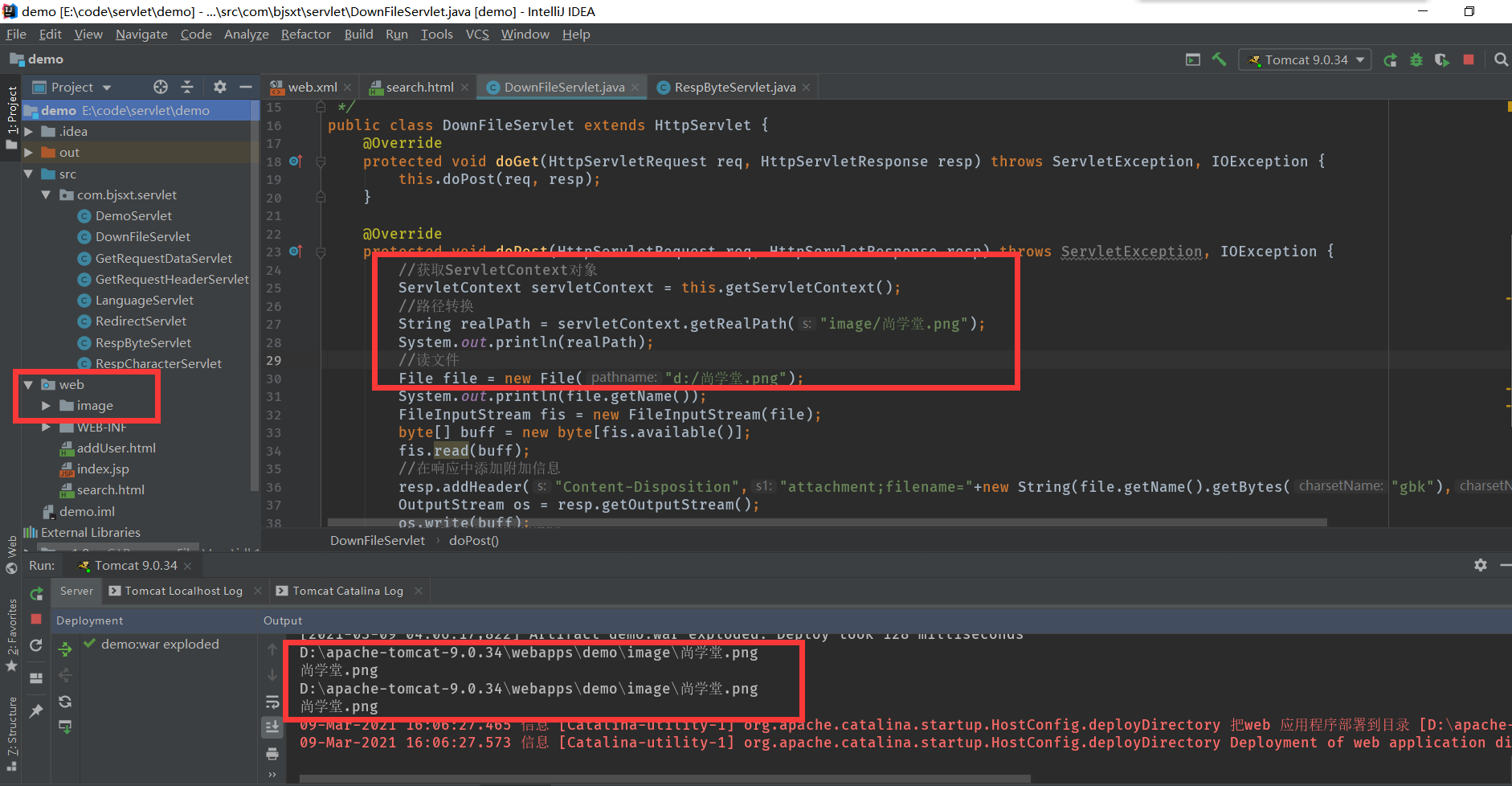Expand the .idea folder
The image size is (1512, 786).
point(29,131)
